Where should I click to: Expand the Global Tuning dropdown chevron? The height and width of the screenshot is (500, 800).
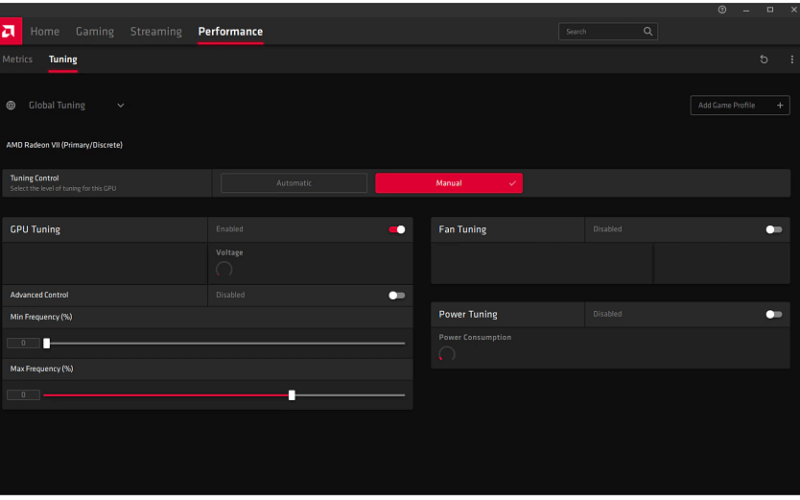(x=120, y=105)
